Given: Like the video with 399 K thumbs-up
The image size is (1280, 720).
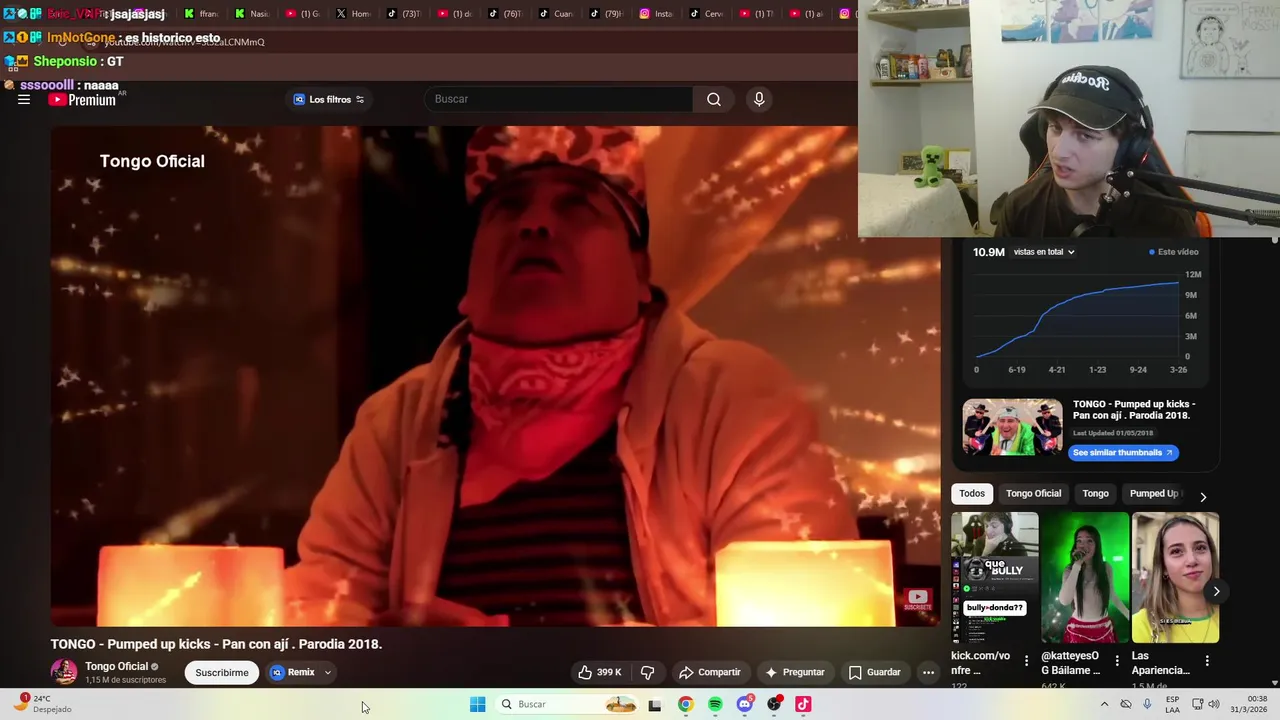Looking at the screenshot, I should pyautogui.click(x=599, y=672).
